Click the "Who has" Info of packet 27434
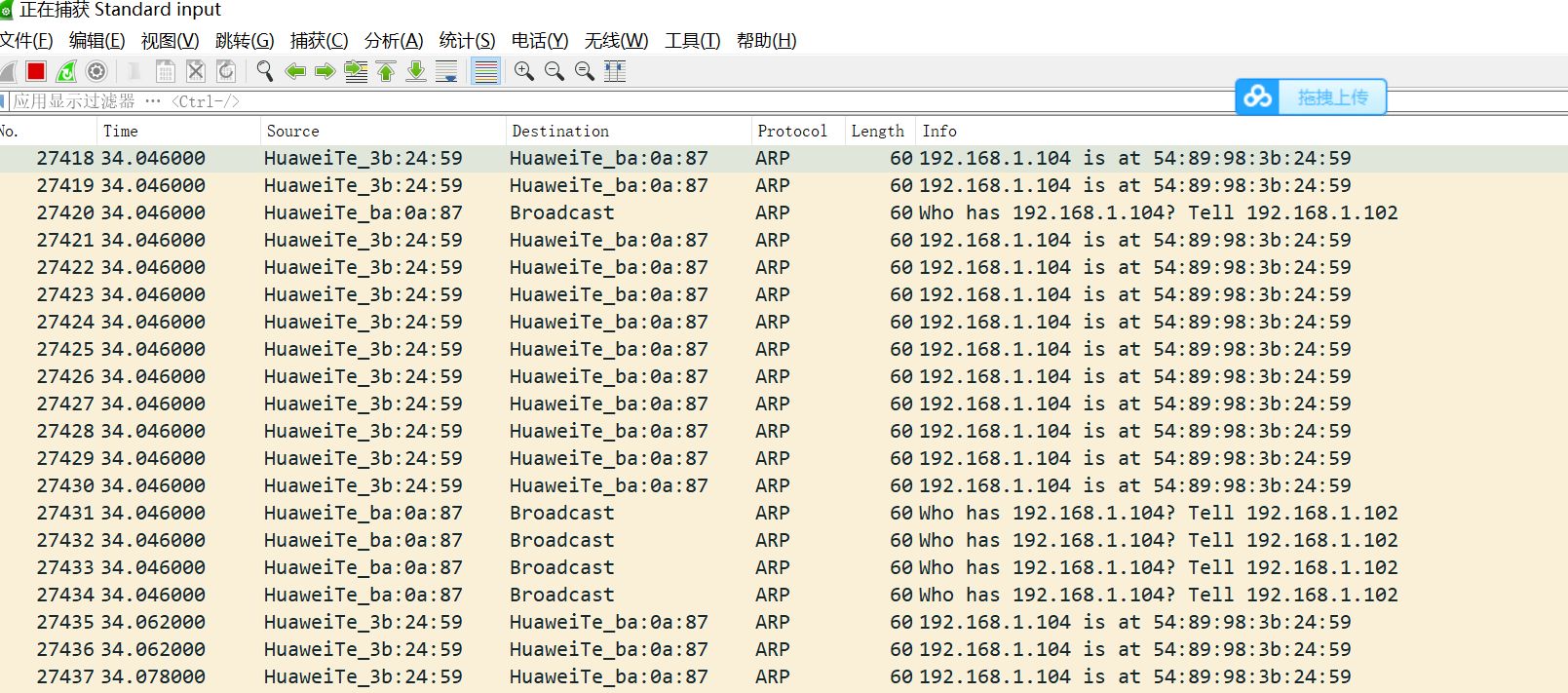 [x=1159, y=595]
